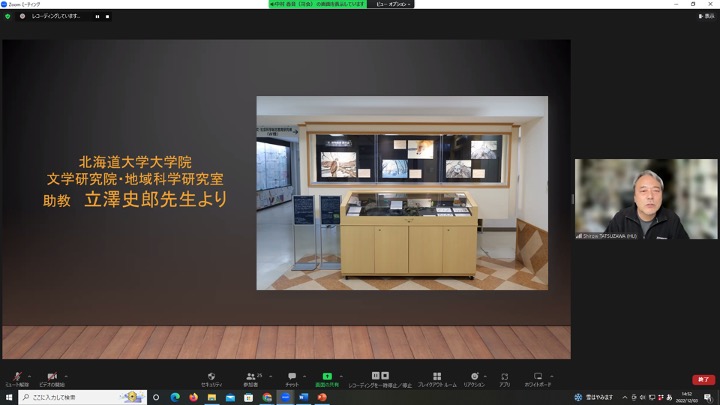This screenshot has height=405, width=720.
Task: Open Microsoft Store from taskbar
Action: point(248,397)
